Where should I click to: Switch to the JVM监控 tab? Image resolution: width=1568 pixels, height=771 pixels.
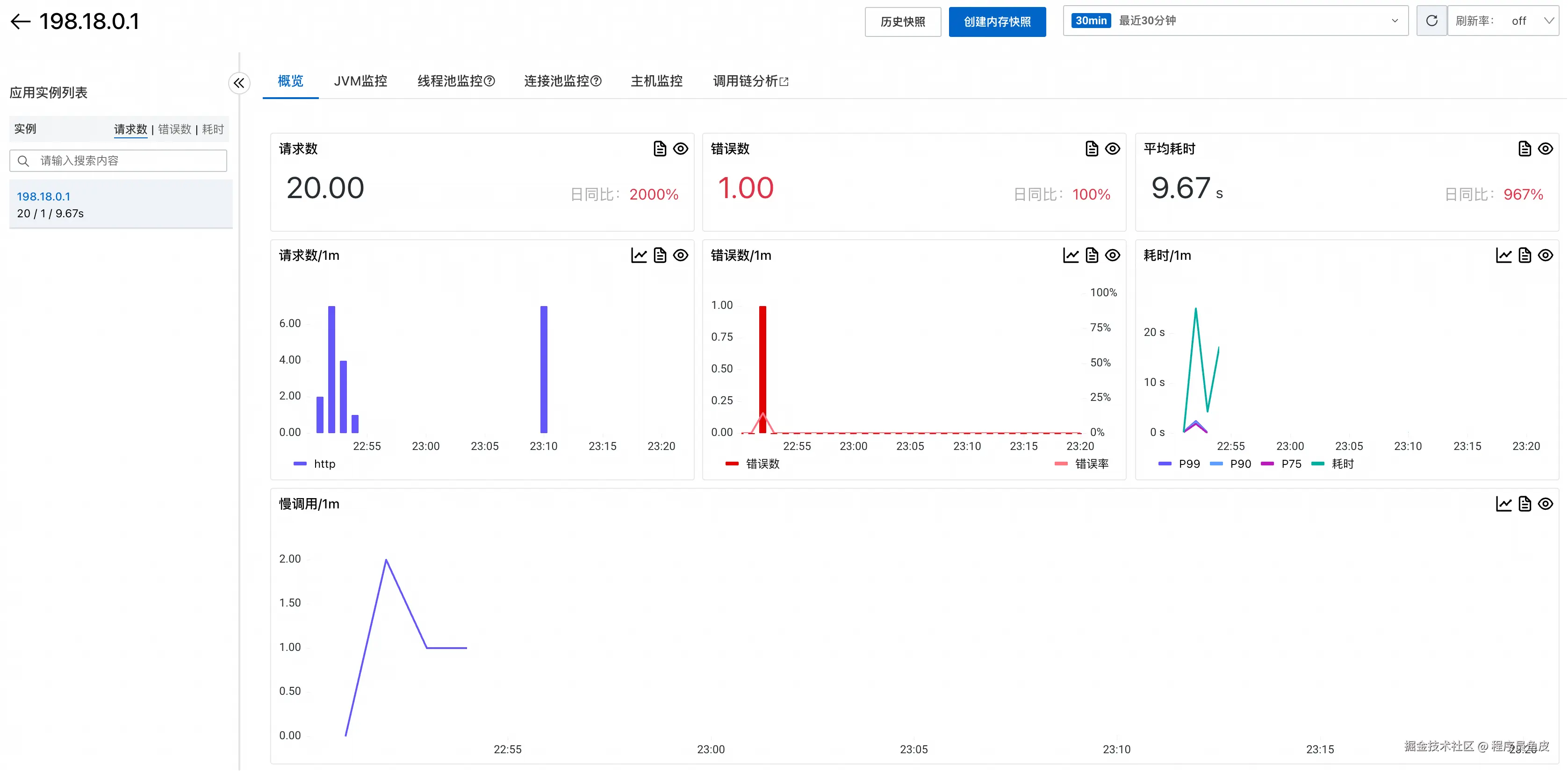point(360,81)
